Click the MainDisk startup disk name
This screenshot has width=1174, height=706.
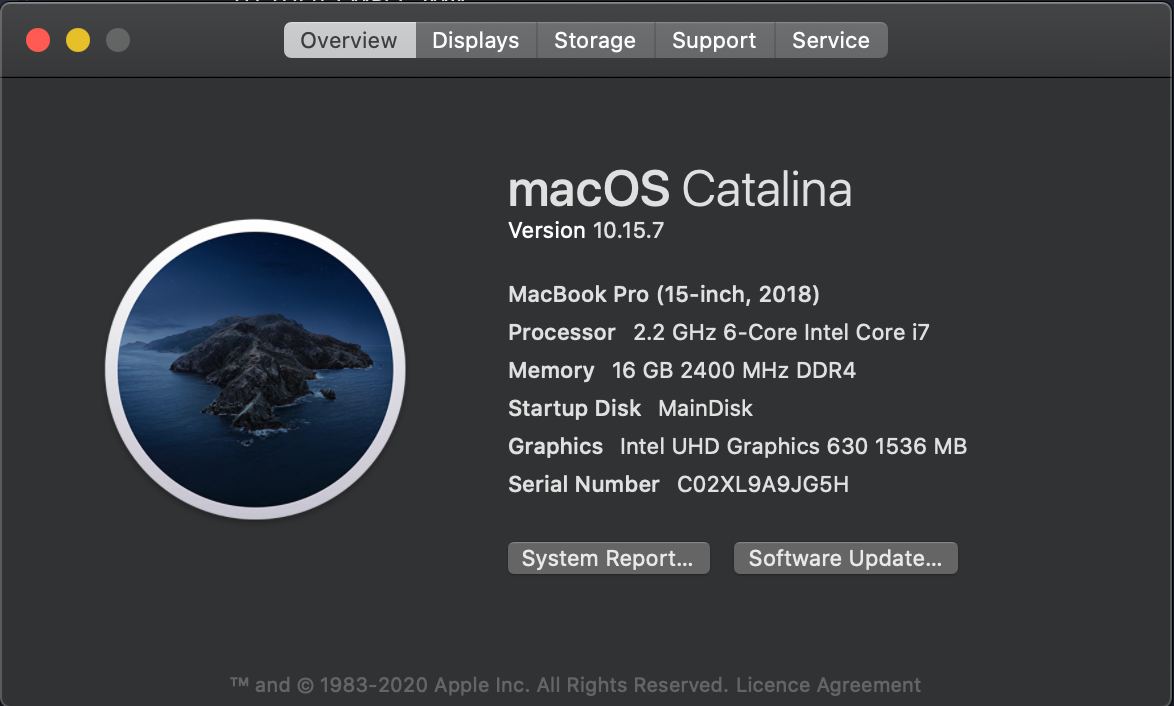click(x=705, y=409)
